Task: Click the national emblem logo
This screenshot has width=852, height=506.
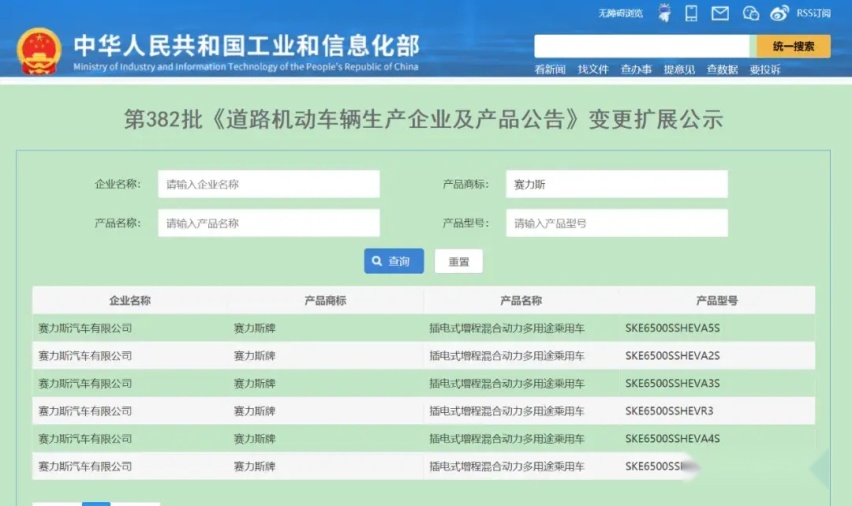Action: tap(39, 51)
